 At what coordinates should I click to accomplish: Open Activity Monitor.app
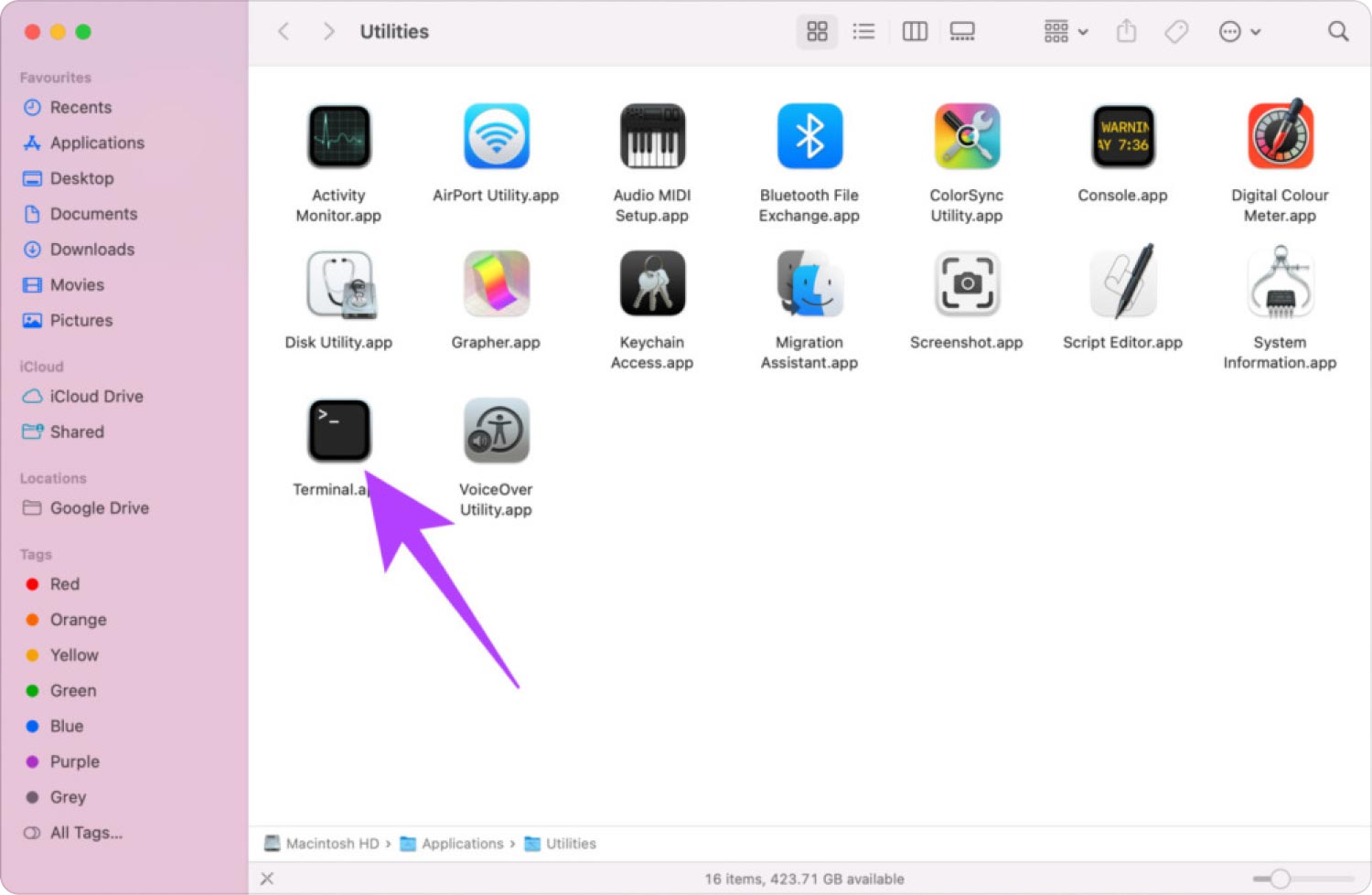click(338, 136)
